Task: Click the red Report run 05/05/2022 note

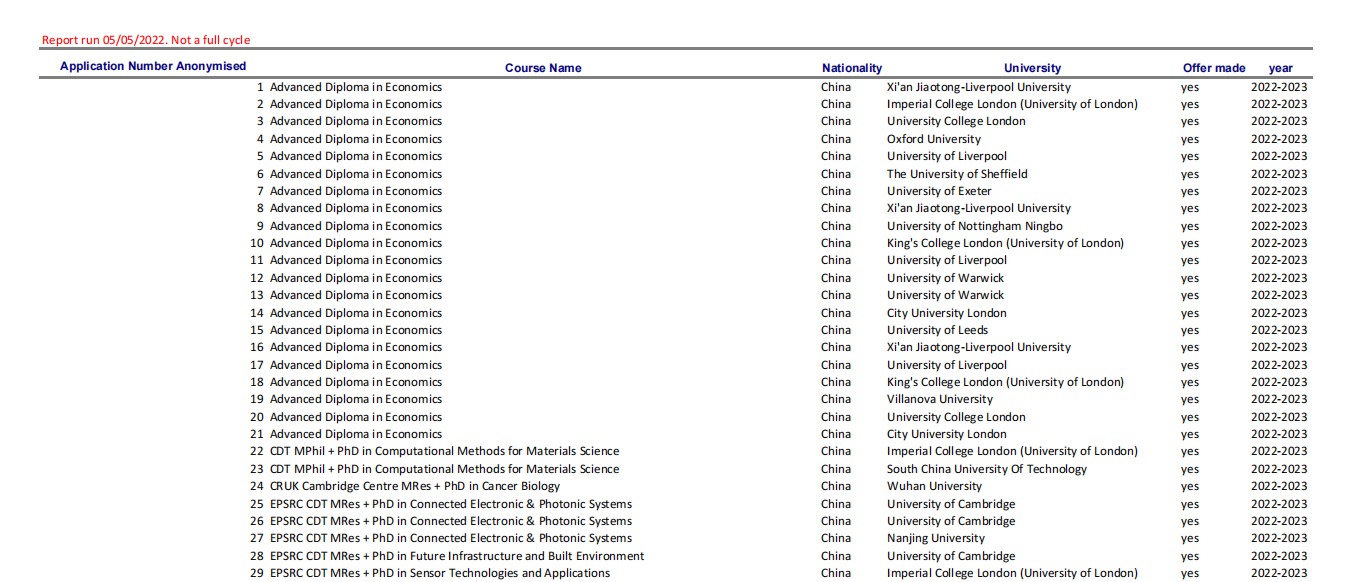Action: click(x=146, y=40)
